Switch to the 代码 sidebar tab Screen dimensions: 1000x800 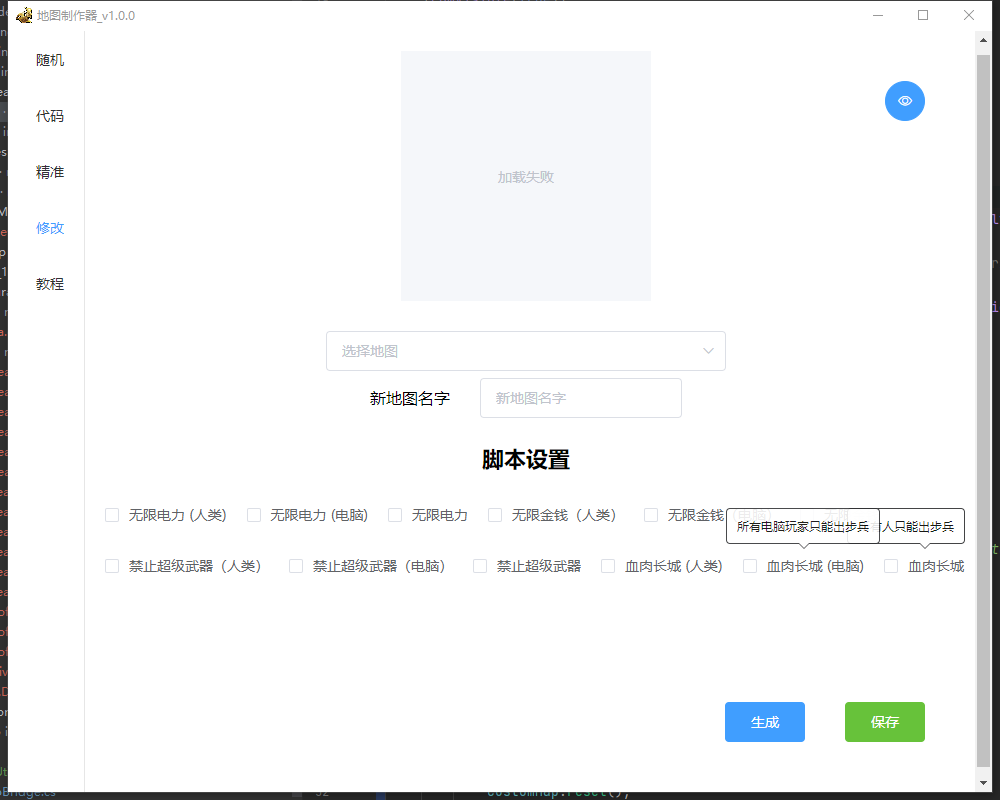tap(50, 116)
